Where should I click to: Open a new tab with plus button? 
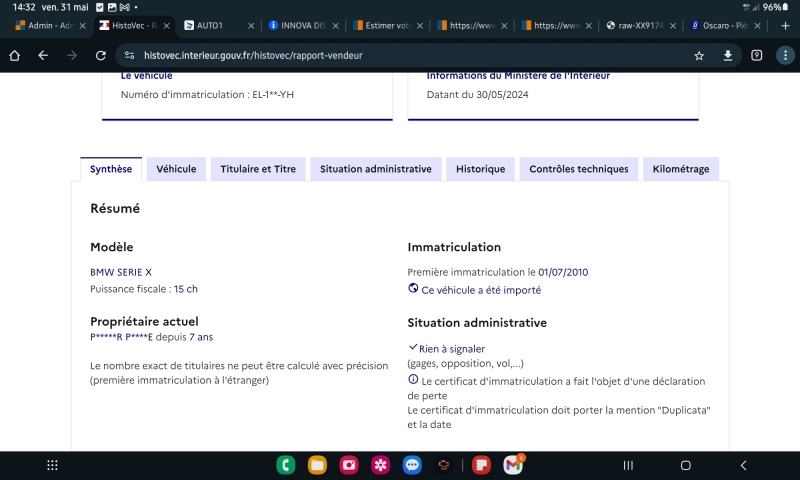pyautogui.click(x=785, y=26)
